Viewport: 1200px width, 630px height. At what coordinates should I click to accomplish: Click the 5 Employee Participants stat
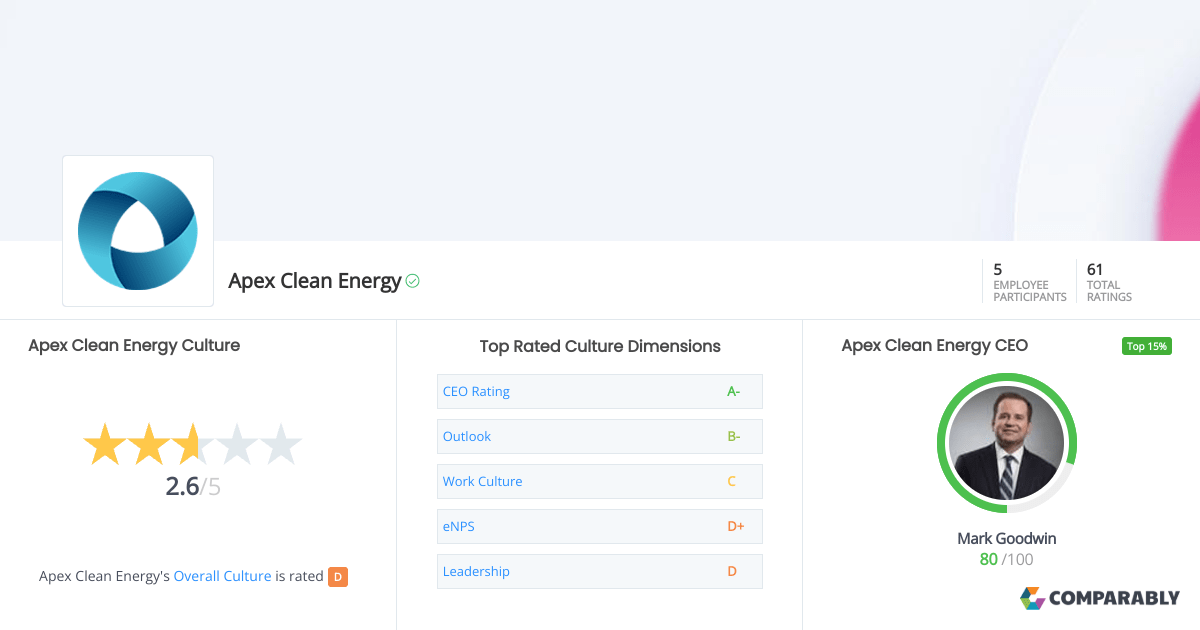[x=1029, y=281]
